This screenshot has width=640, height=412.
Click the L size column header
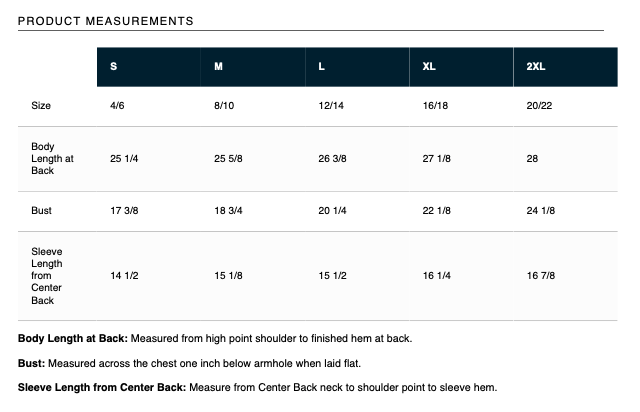point(321,66)
